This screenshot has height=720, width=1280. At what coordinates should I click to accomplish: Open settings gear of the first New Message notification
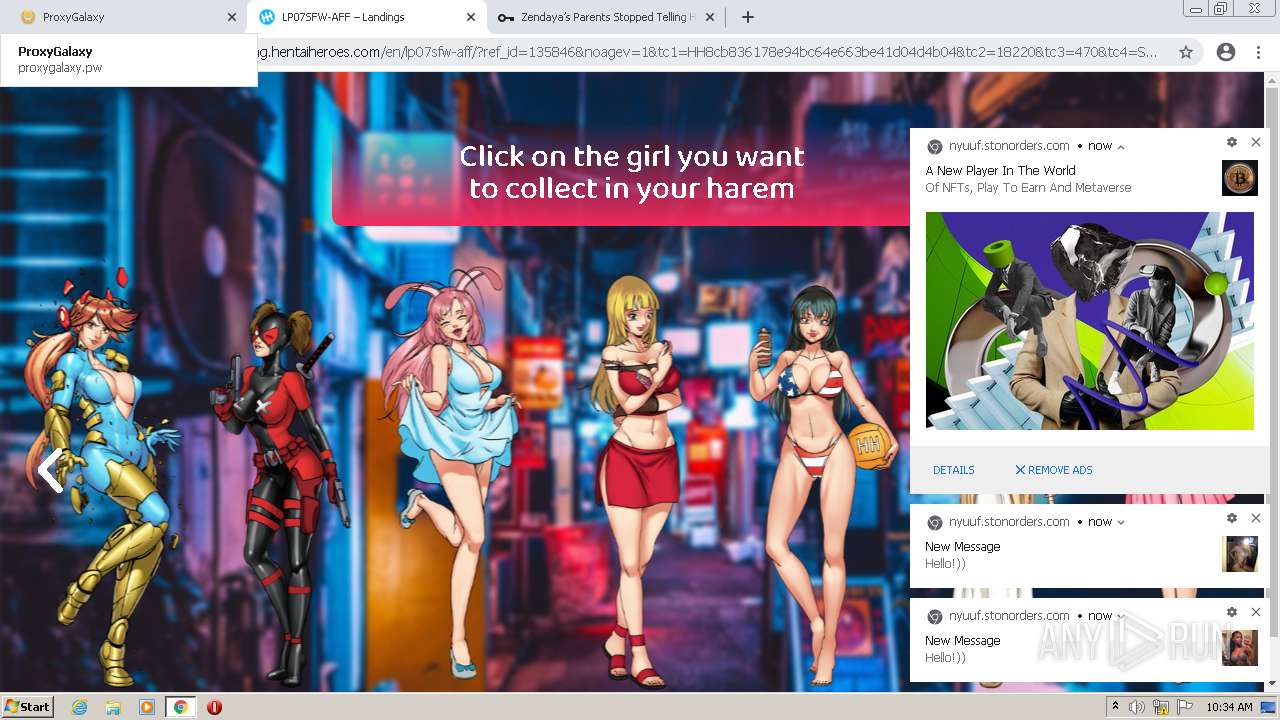[x=1232, y=518]
